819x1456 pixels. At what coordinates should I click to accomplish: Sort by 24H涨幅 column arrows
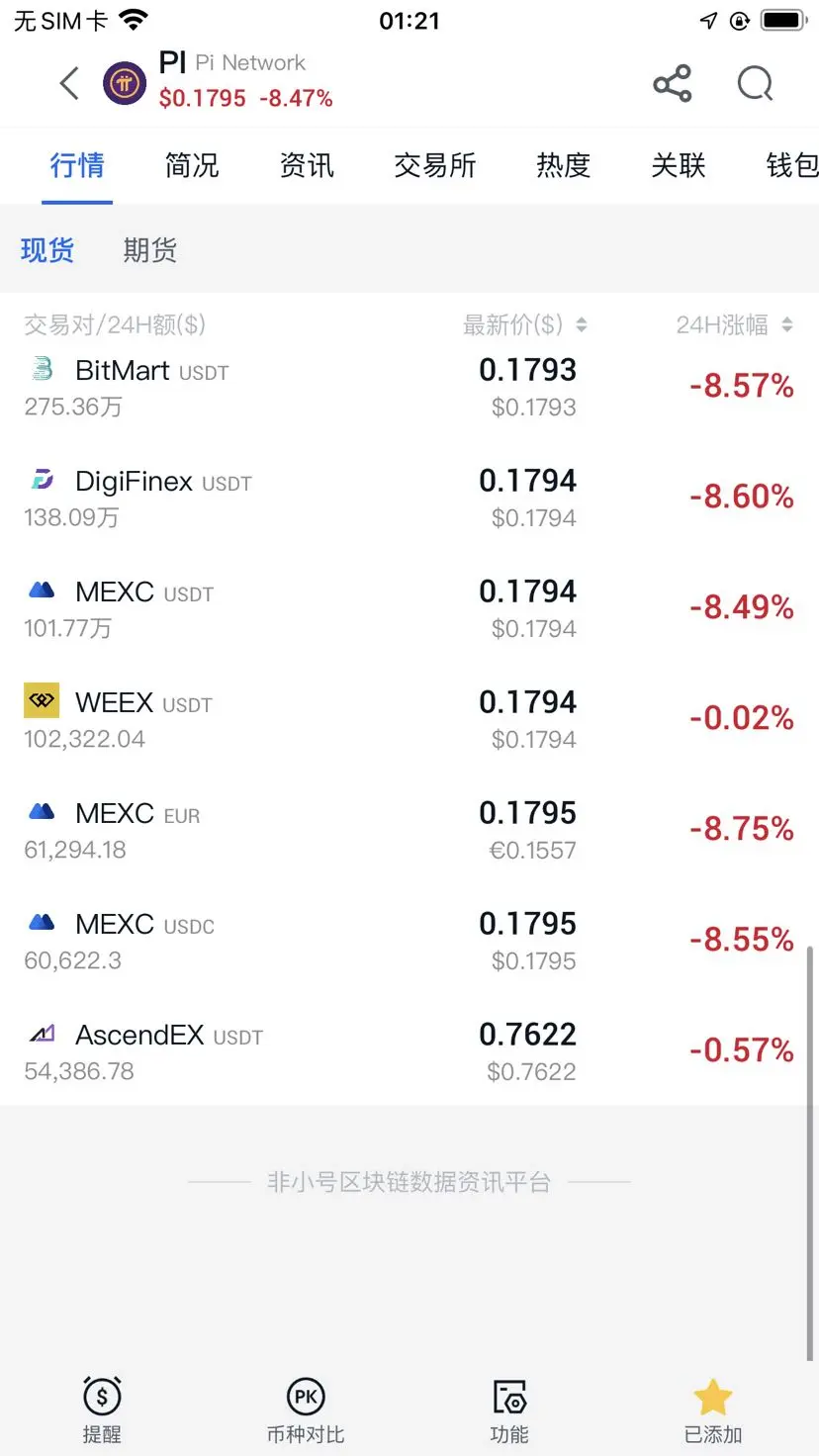787,324
